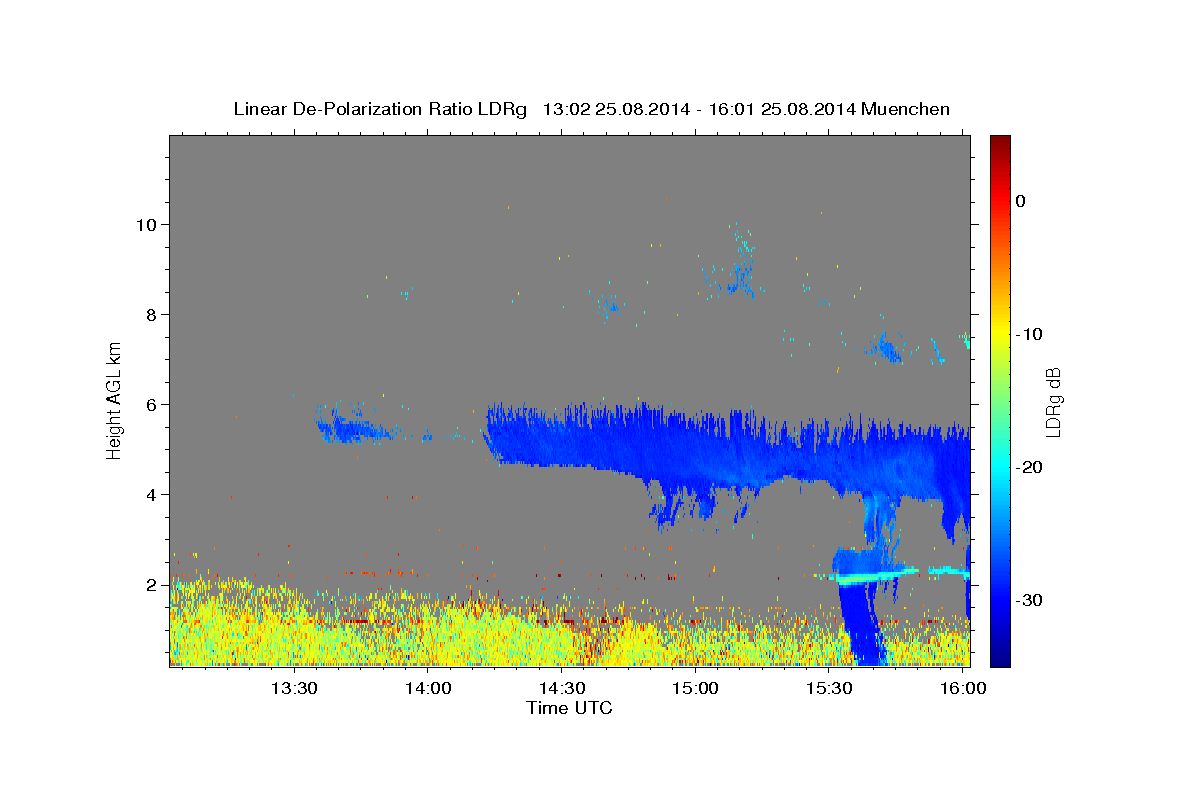
Task: Click the colorbar value '0'
Action: 1021,201
